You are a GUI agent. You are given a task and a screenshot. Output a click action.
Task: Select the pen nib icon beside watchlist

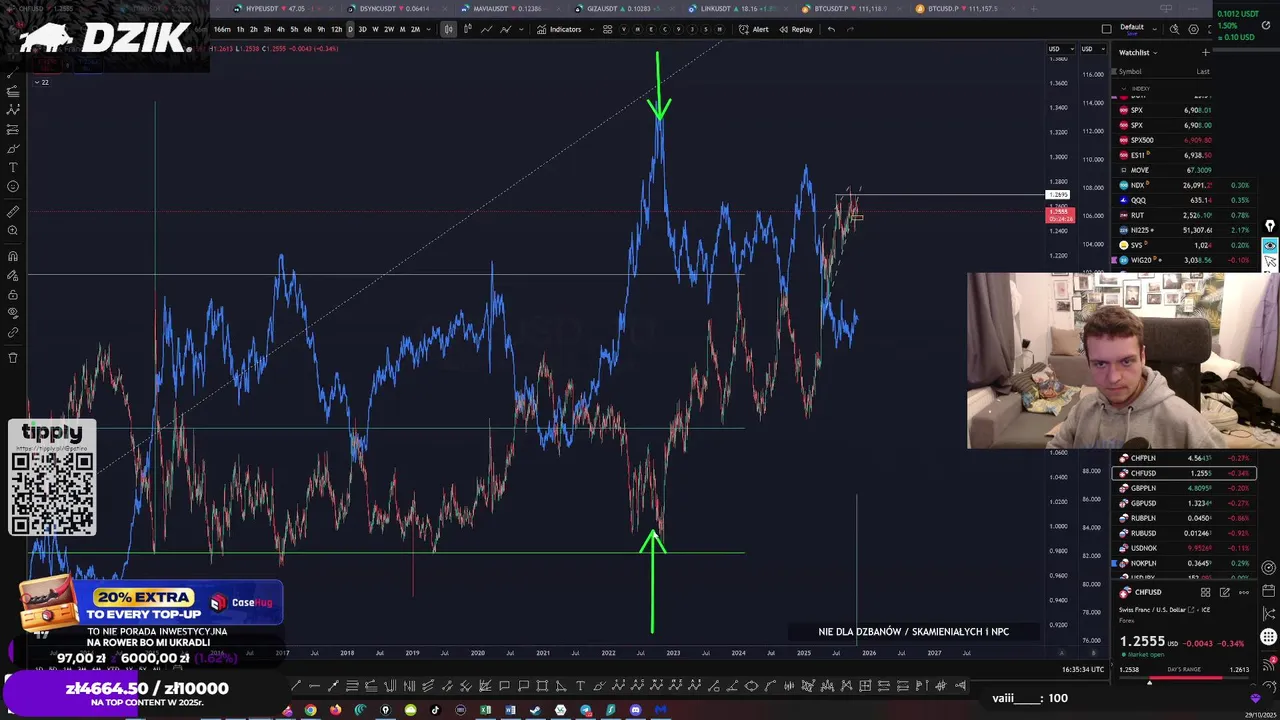pyautogui.click(x=1270, y=227)
